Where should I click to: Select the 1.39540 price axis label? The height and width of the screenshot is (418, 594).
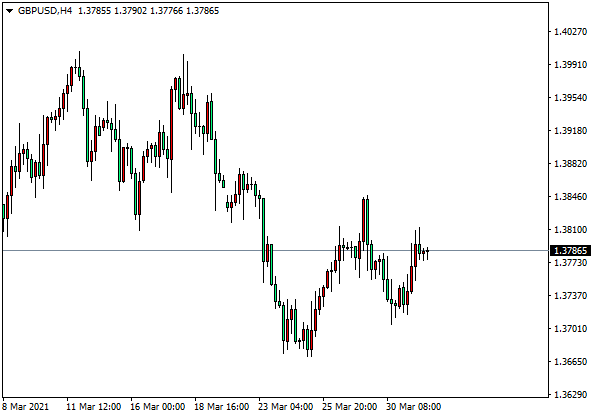click(x=570, y=98)
